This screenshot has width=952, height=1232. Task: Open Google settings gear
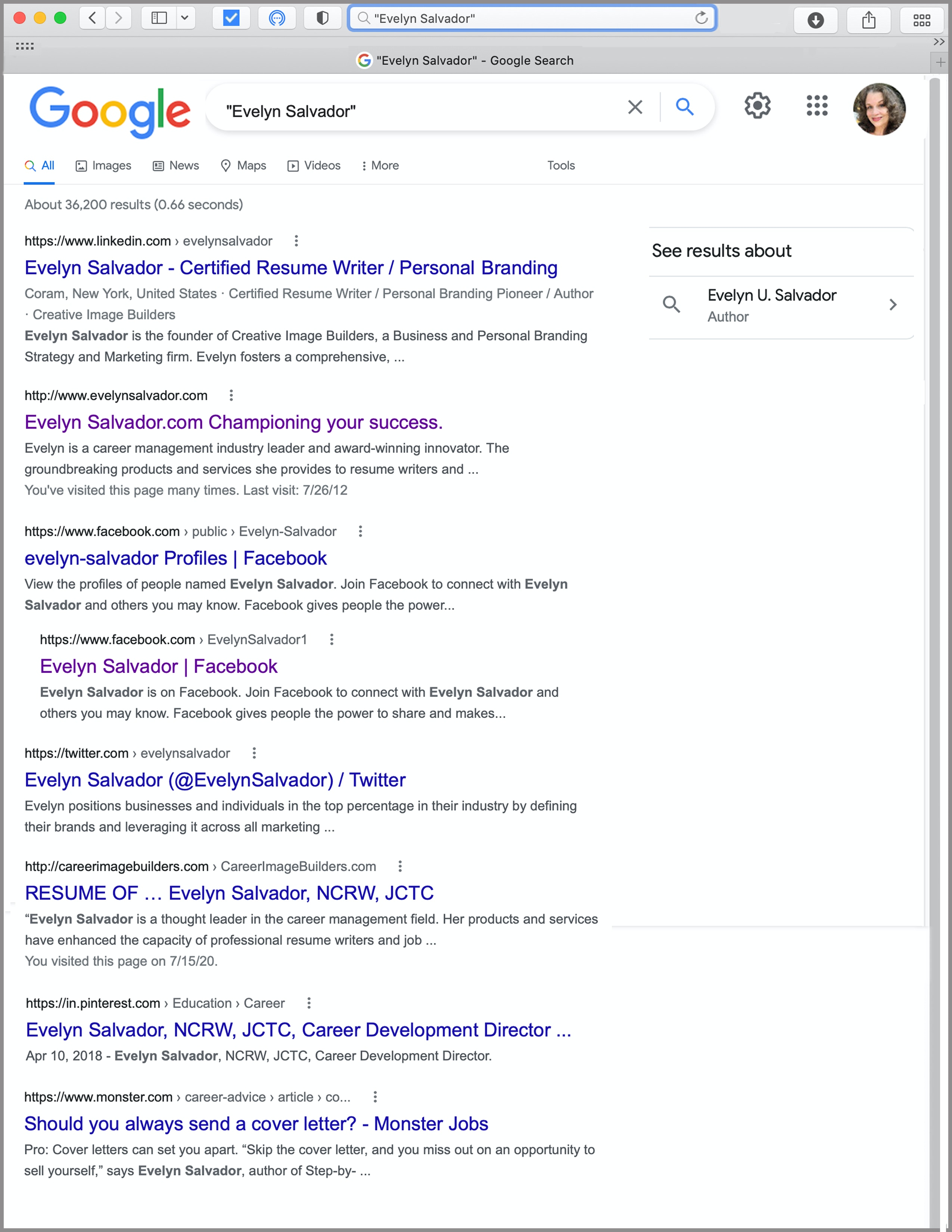(757, 106)
